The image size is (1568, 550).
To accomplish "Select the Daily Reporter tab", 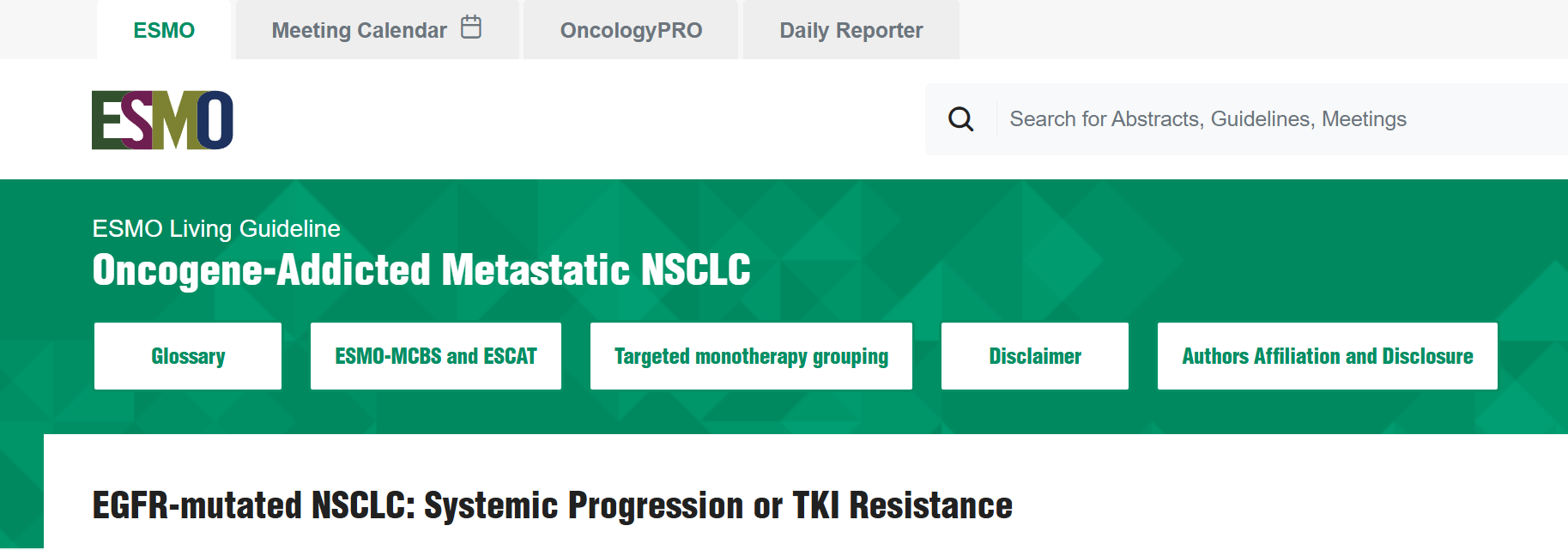I will tap(851, 30).
